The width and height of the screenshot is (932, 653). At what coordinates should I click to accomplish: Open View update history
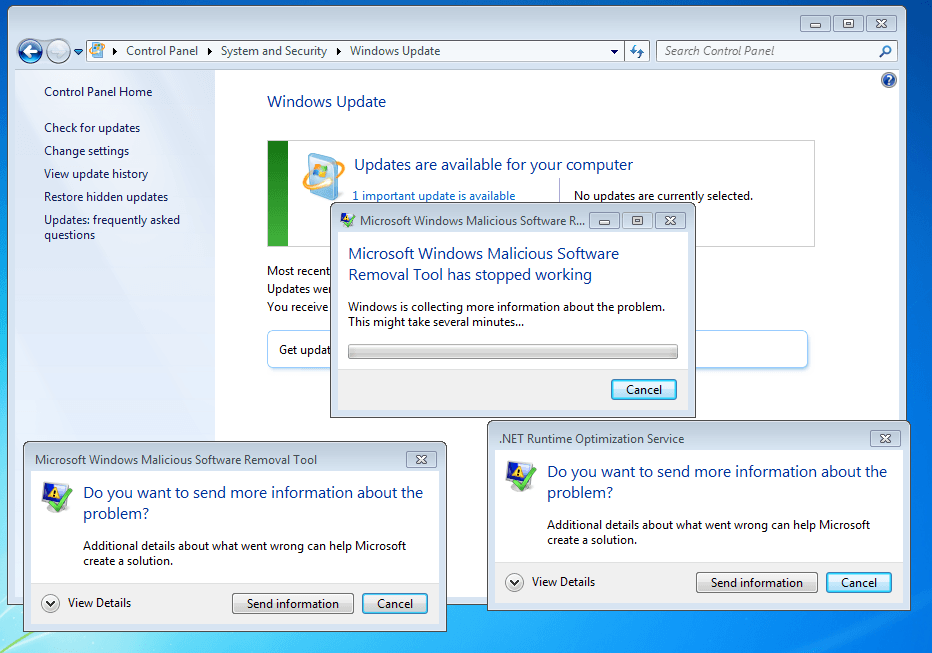tap(96, 173)
